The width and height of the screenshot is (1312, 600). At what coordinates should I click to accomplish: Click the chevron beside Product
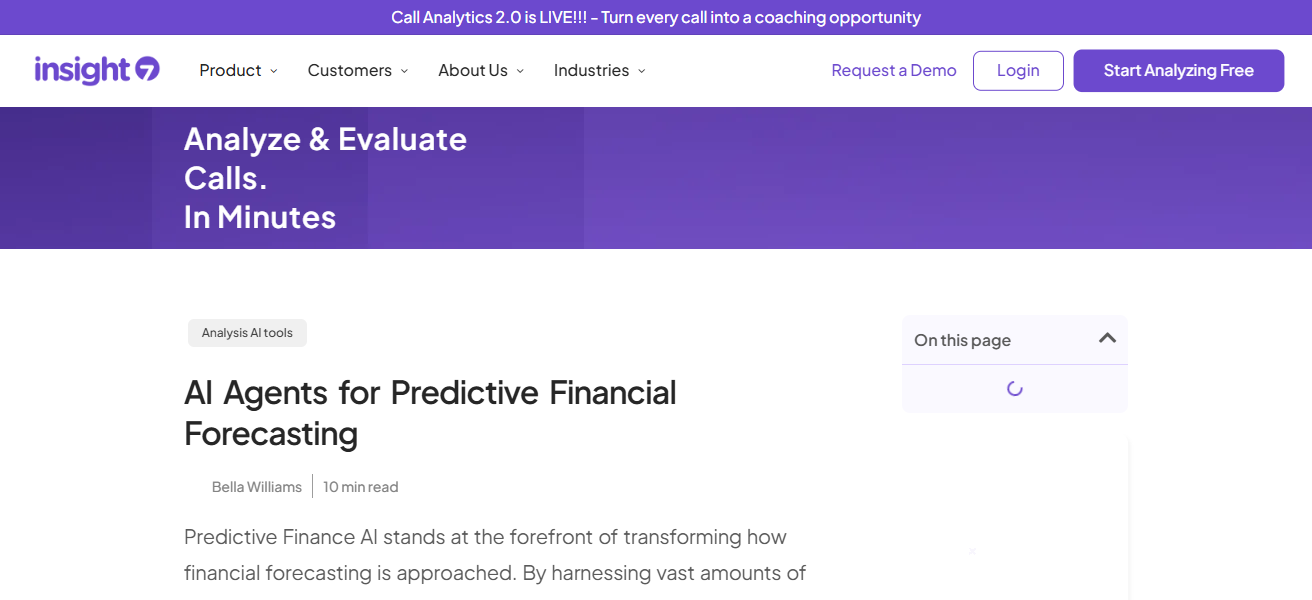(274, 71)
